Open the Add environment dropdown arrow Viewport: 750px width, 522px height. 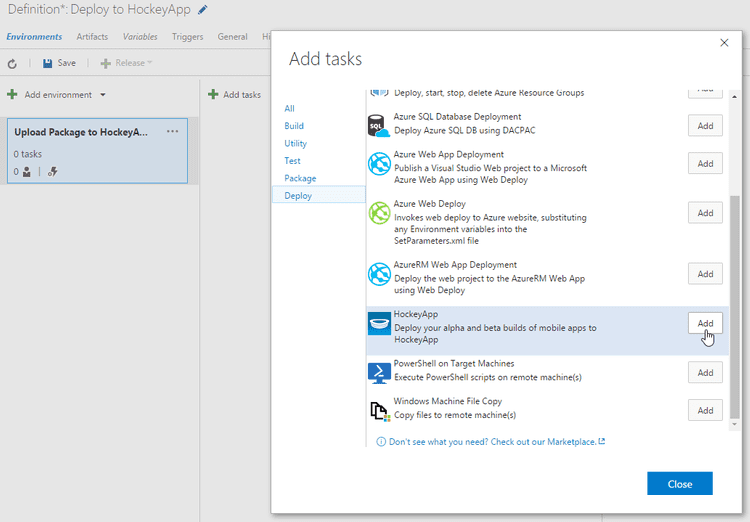[x=103, y=95]
